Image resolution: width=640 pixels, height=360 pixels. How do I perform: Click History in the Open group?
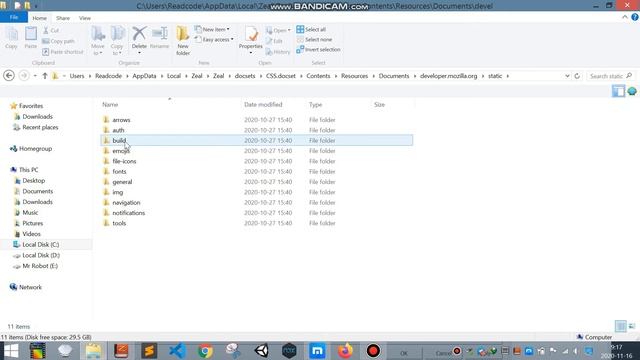278,52
